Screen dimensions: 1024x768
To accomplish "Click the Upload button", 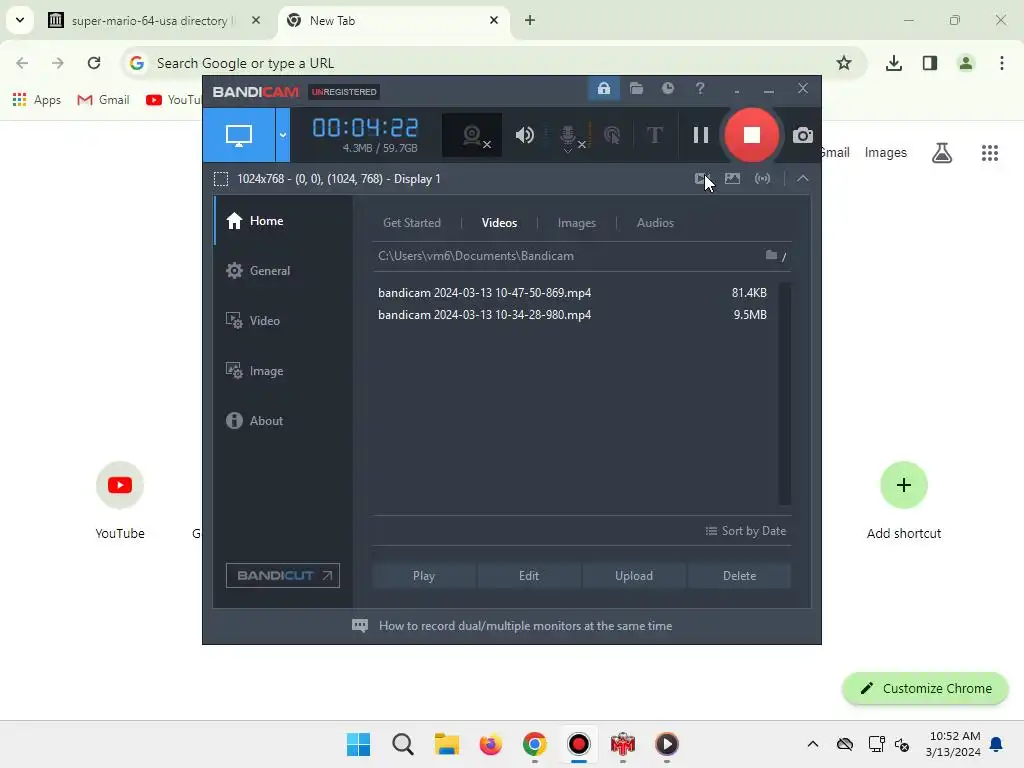I will coord(634,576).
